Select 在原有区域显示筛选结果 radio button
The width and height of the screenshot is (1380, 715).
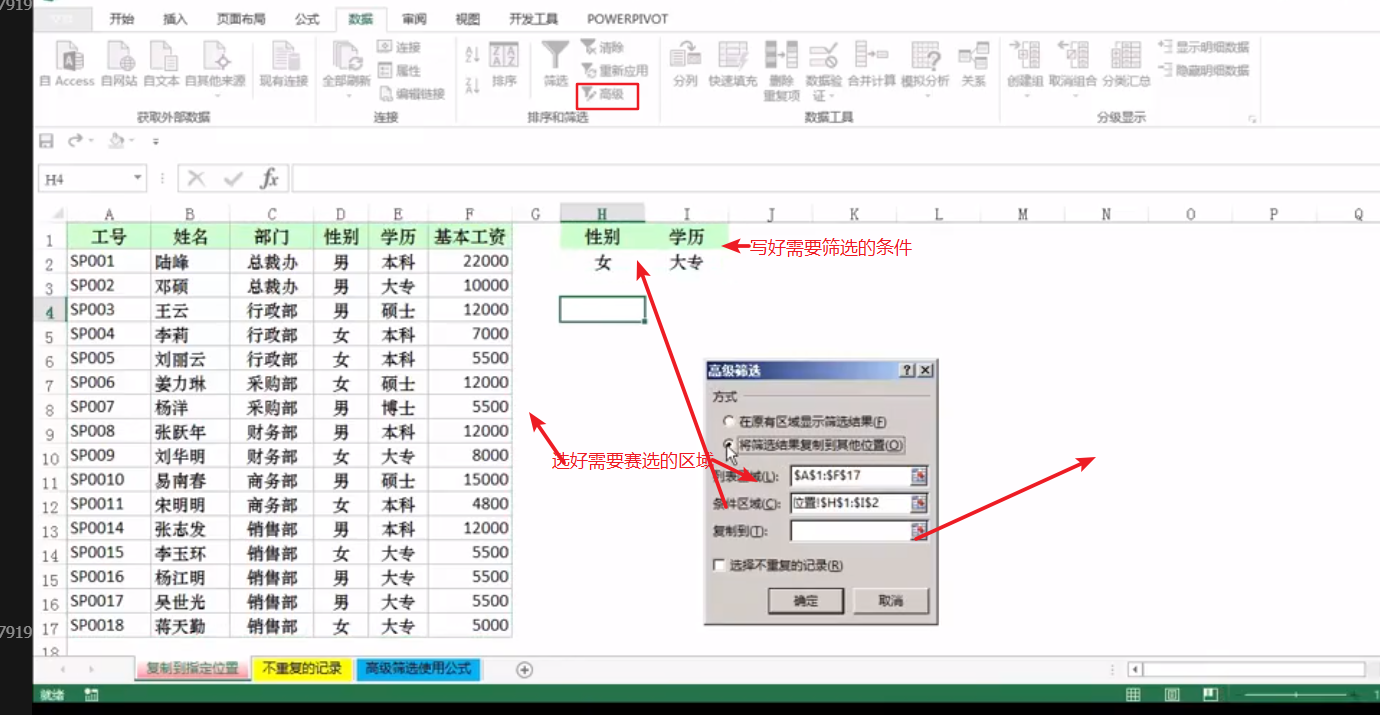(x=729, y=422)
